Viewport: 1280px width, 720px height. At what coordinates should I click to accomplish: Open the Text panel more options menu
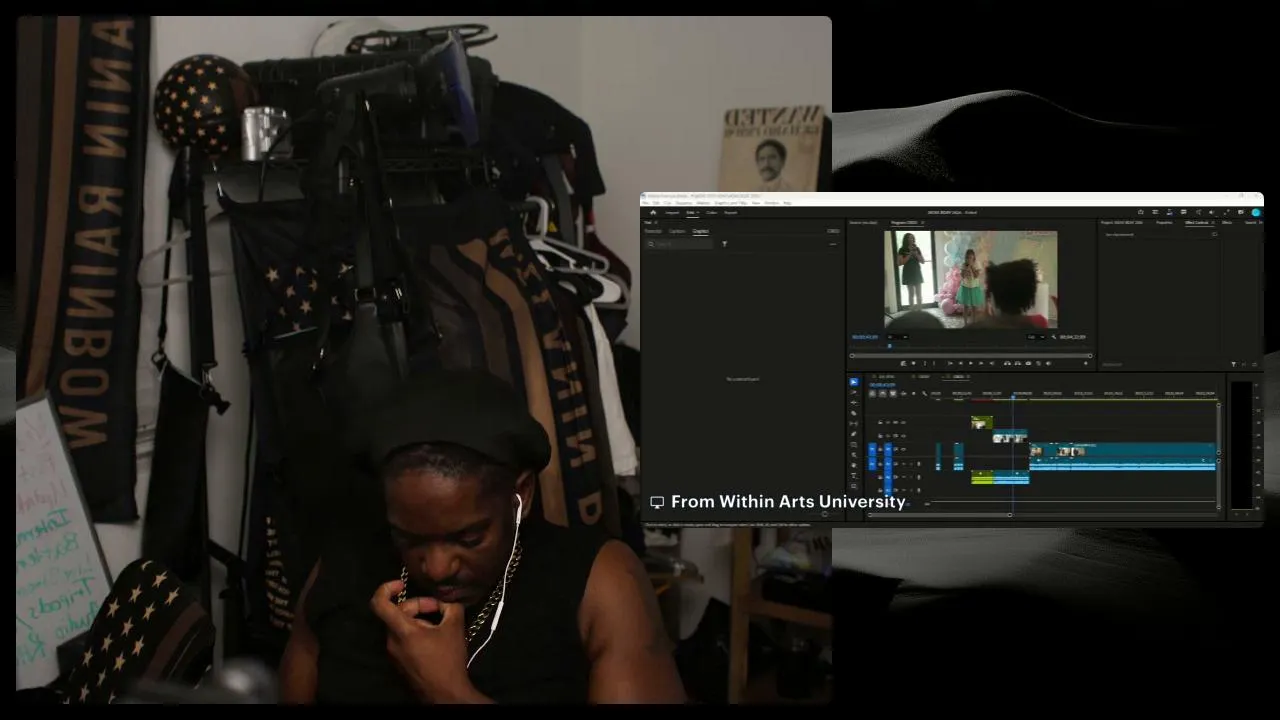(833, 243)
